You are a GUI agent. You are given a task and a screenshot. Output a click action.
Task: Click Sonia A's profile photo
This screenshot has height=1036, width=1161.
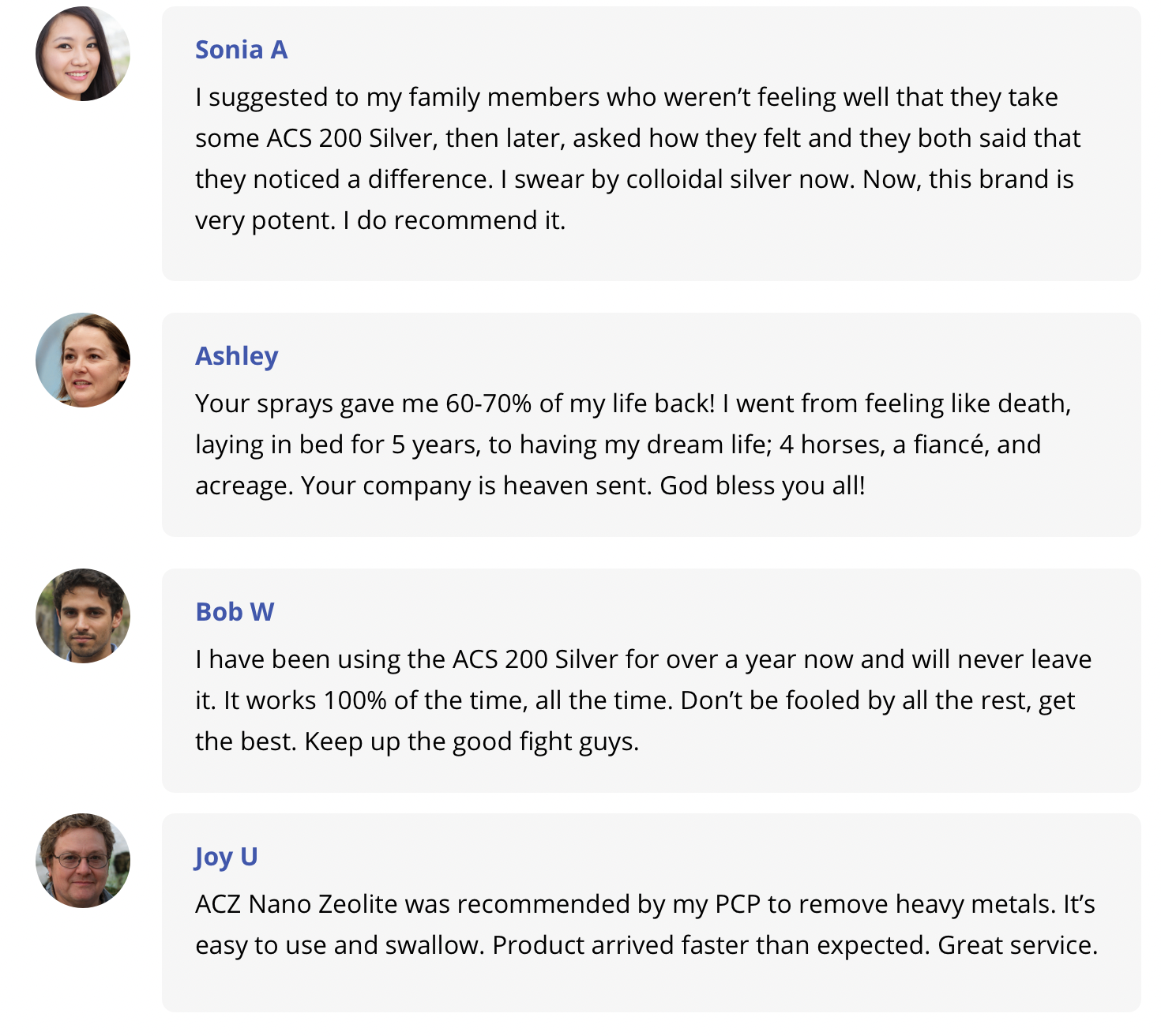pyautogui.click(x=83, y=54)
